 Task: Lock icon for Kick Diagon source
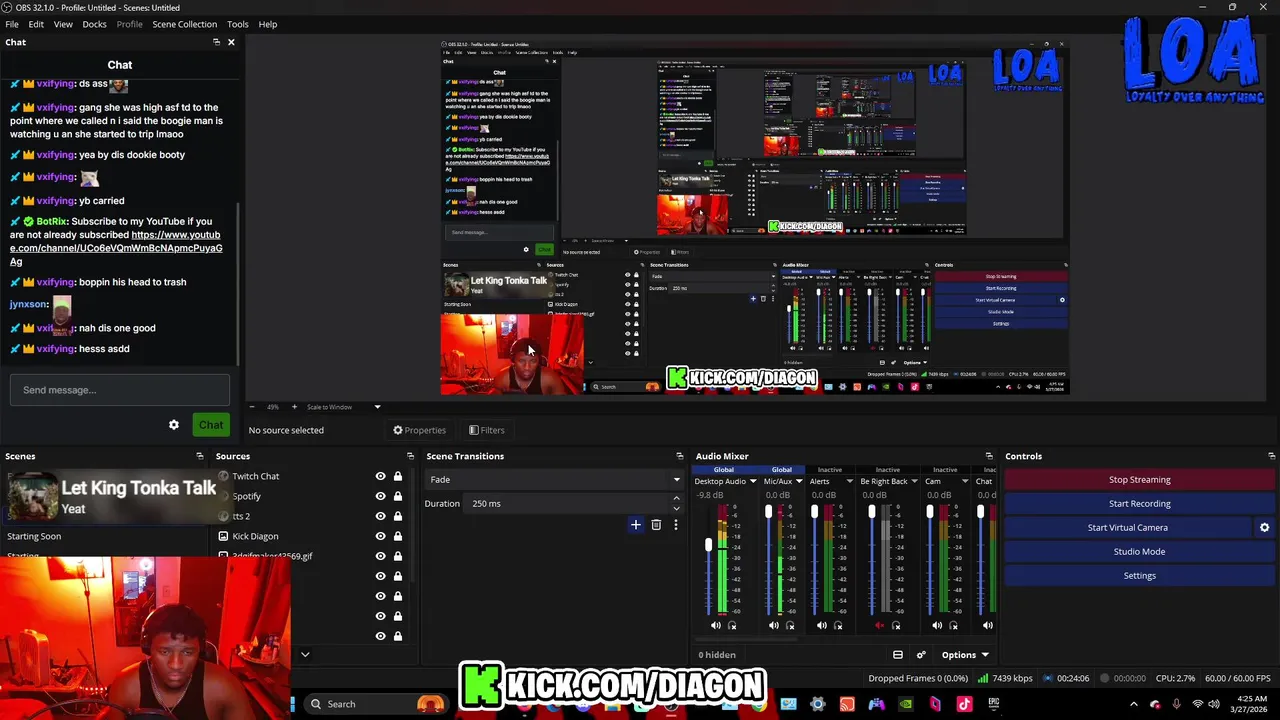point(398,536)
